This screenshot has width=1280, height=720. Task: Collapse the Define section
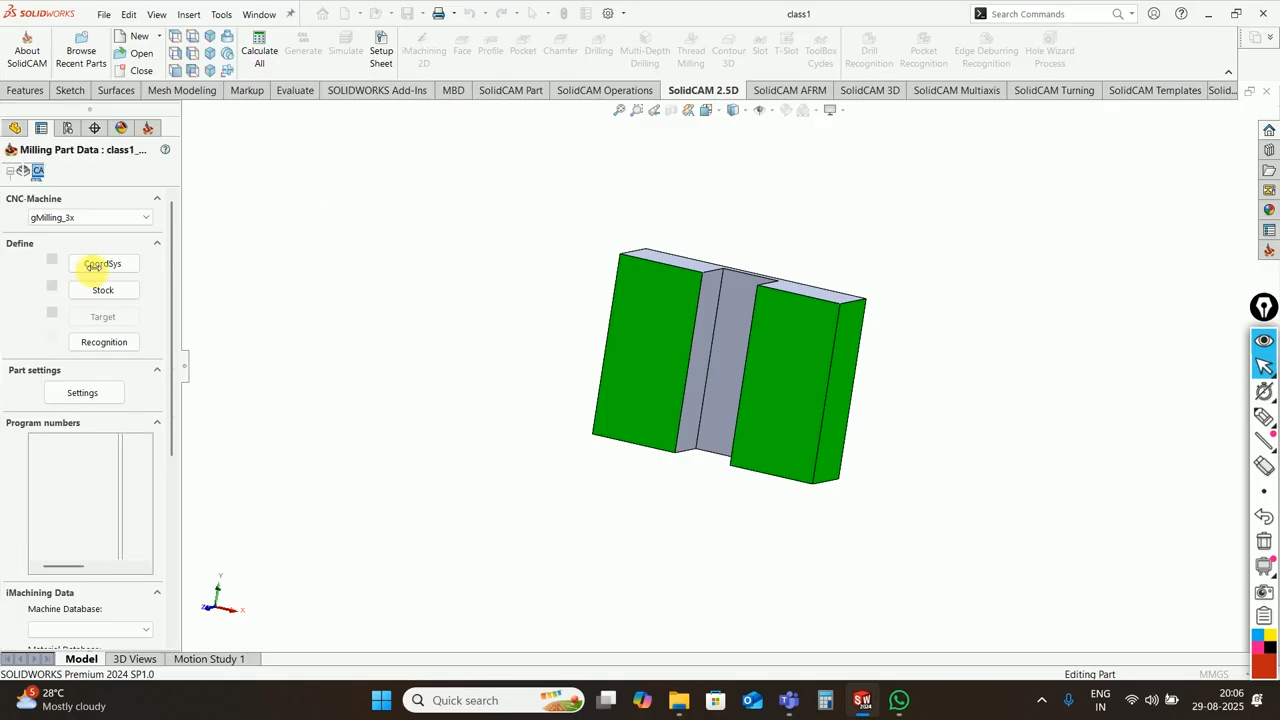point(157,243)
